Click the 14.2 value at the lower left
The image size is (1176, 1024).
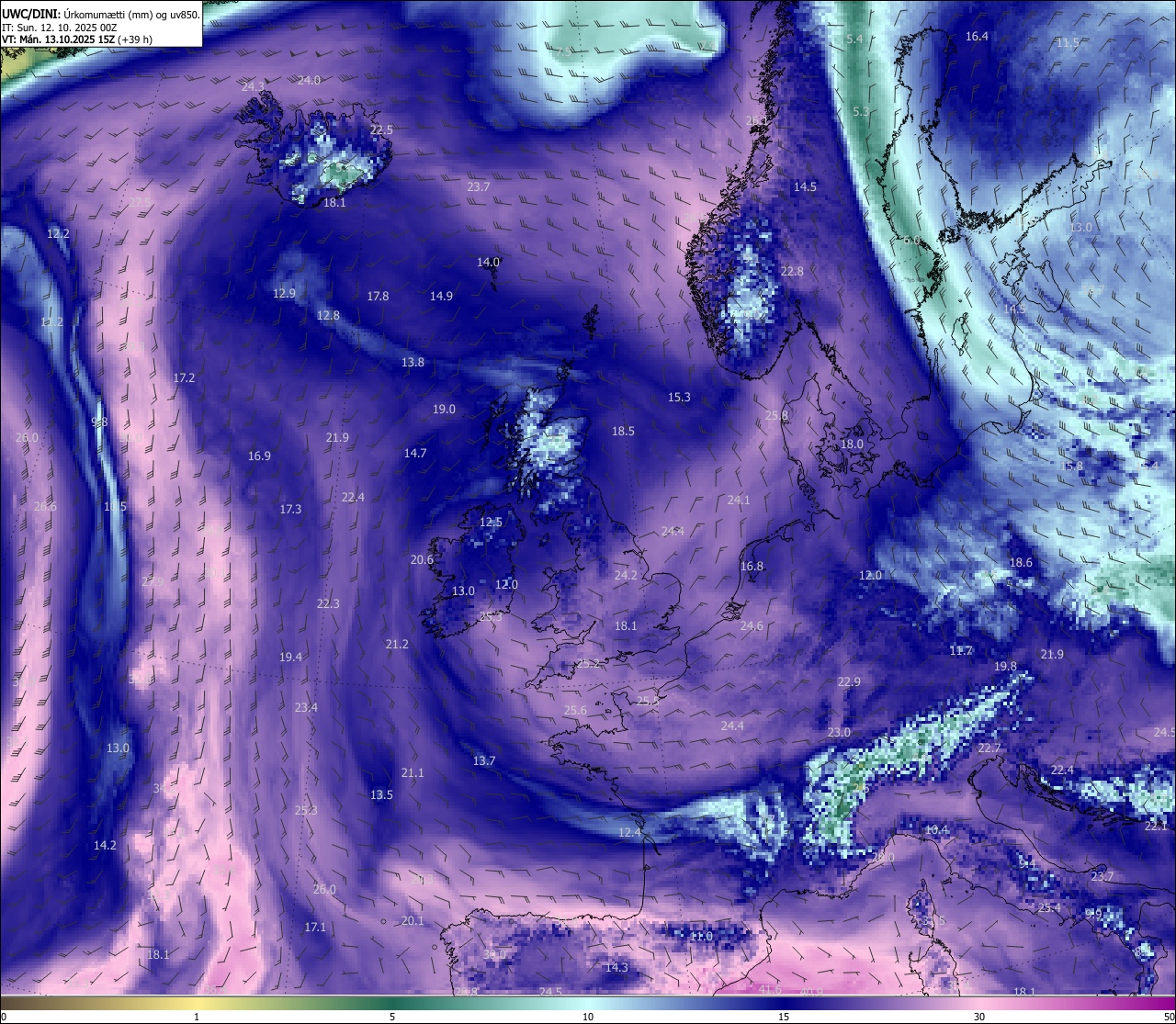pyautogui.click(x=105, y=845)
